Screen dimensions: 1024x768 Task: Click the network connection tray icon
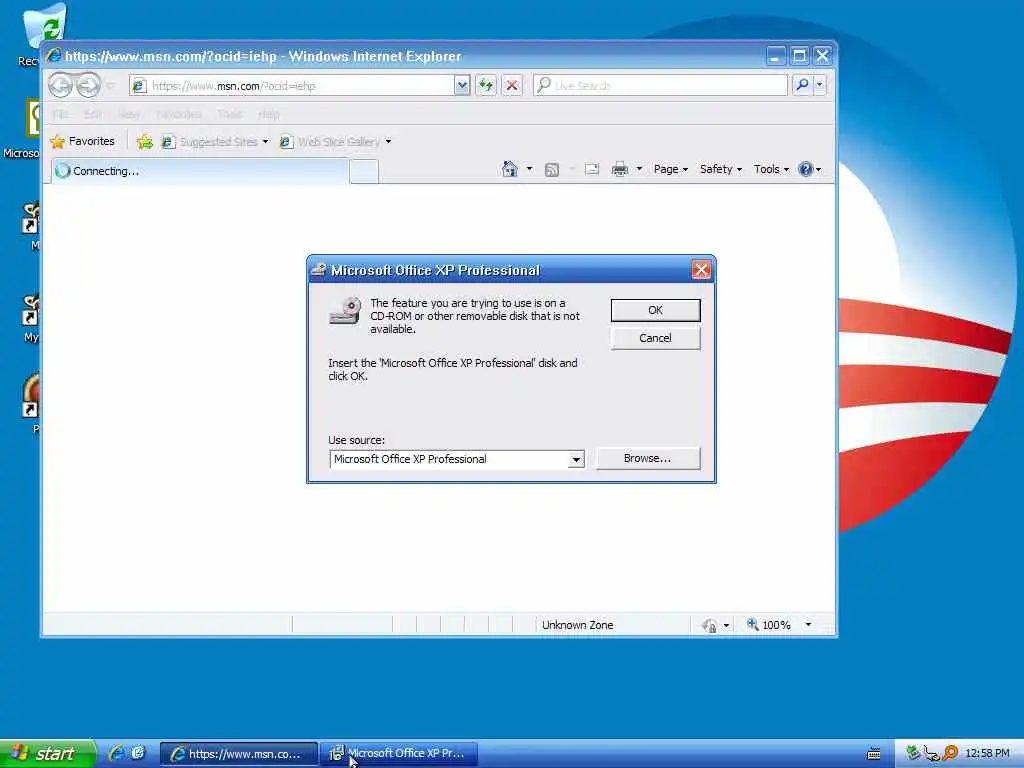click(931, 754)
